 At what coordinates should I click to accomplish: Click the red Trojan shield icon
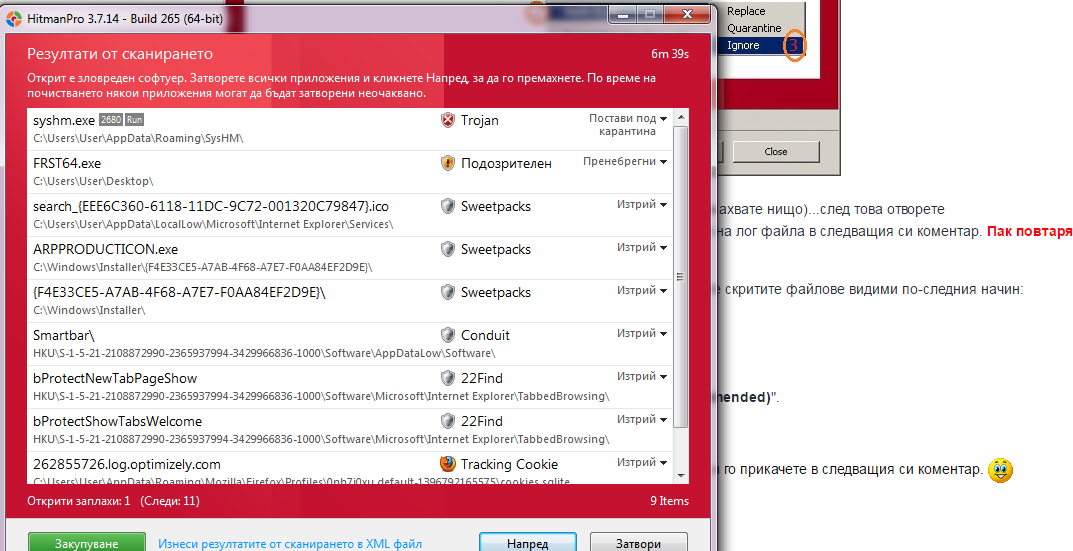[448, 120]
